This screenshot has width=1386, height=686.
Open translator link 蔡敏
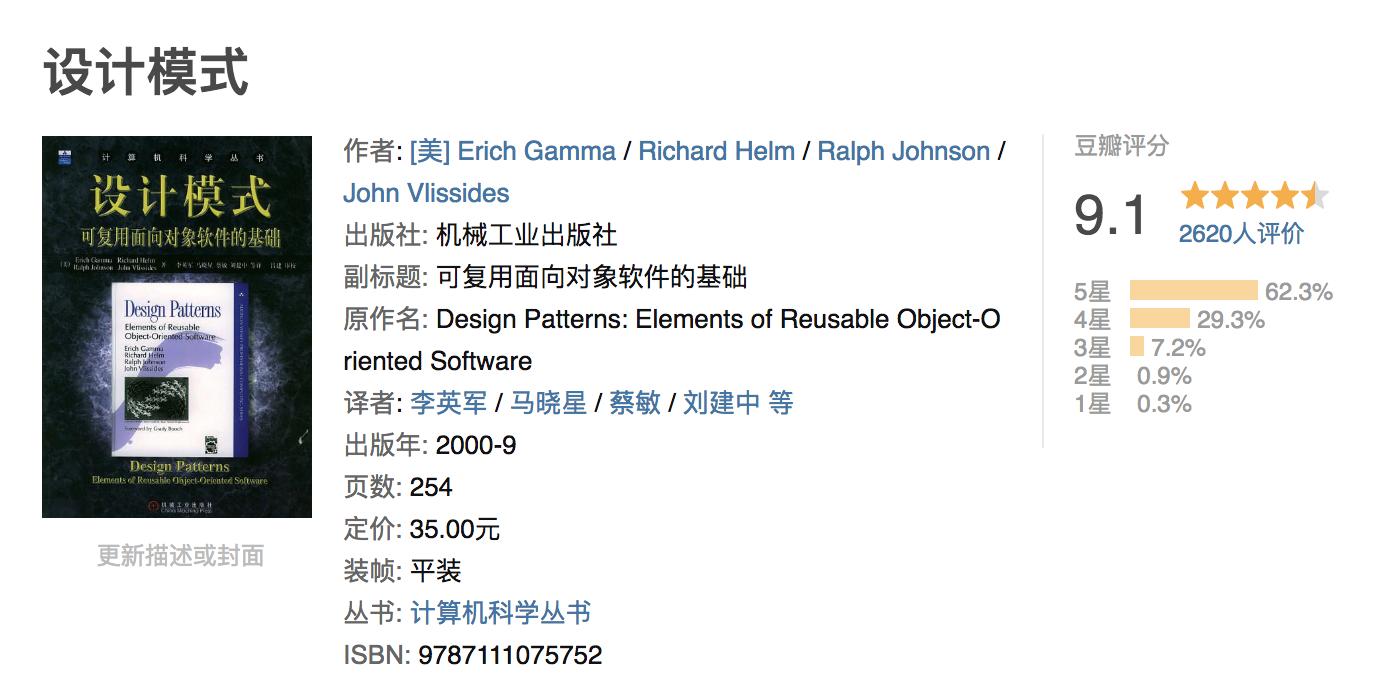[x=634, y=403]
